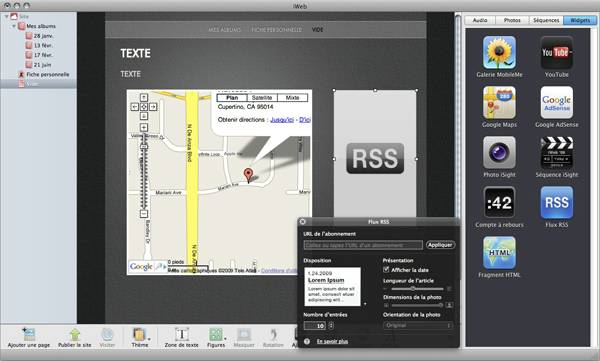Switch map to Plan view

tap(232, 98)
